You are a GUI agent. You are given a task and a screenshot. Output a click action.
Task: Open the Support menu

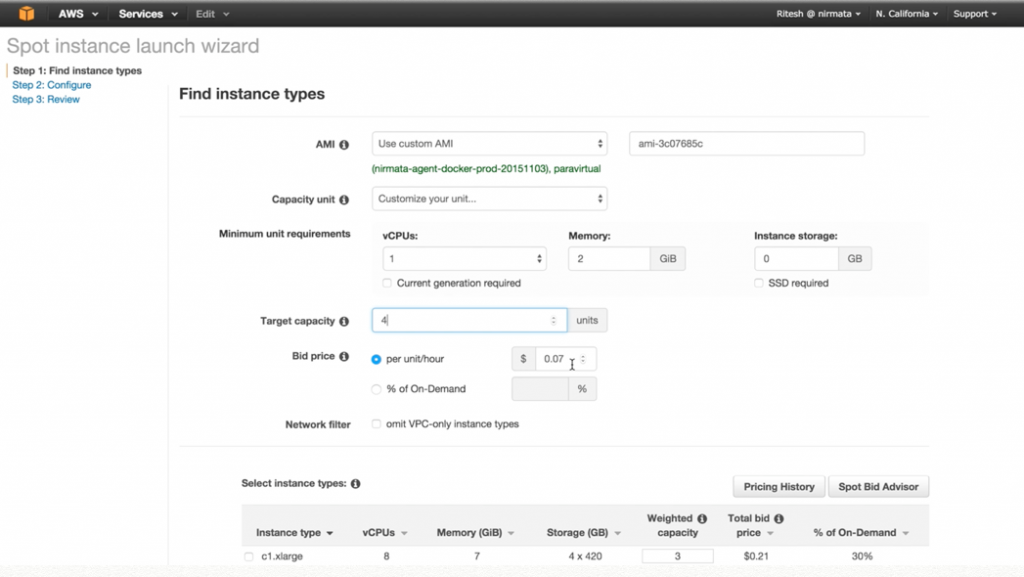pos(975,14)
